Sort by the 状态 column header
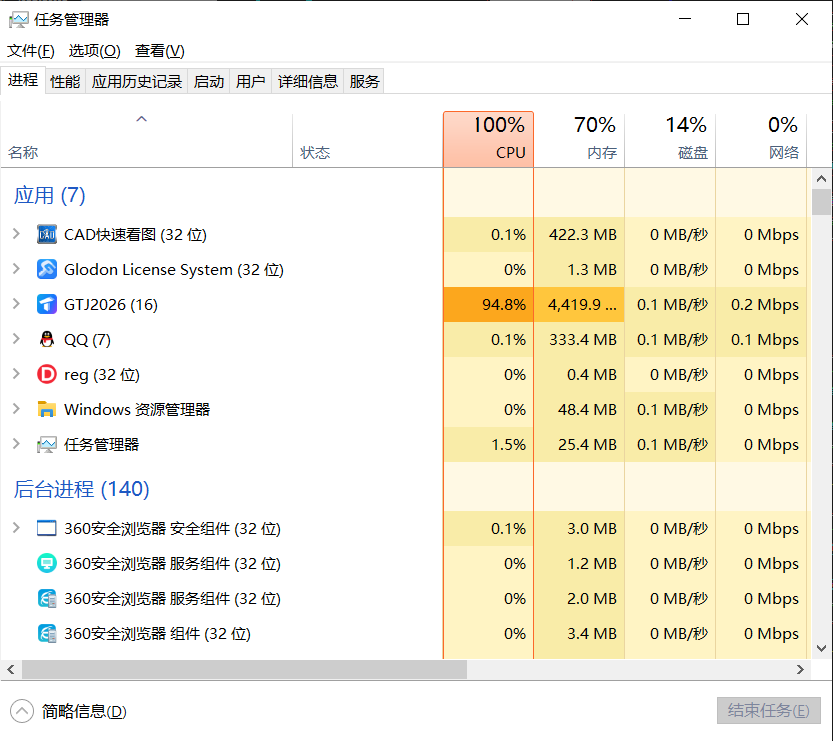 (x=367, y=139)
